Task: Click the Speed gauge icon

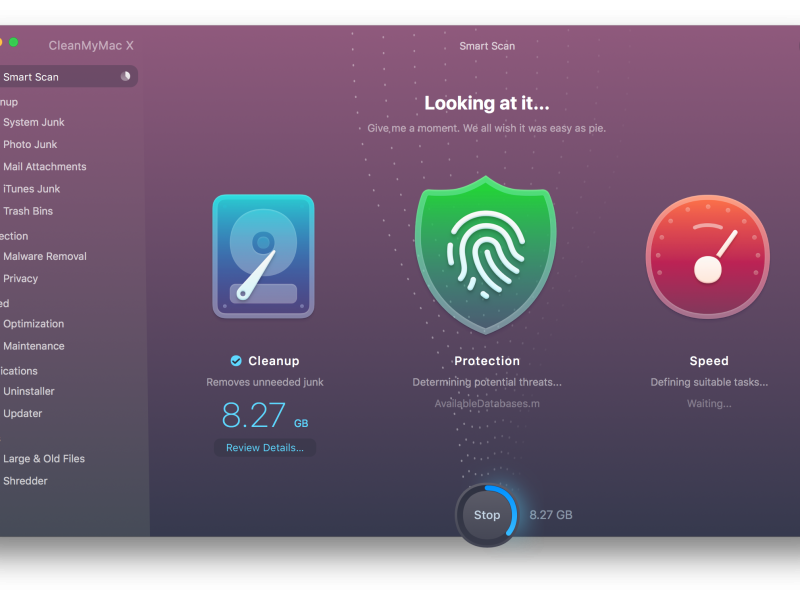Action: pos(708,256)
